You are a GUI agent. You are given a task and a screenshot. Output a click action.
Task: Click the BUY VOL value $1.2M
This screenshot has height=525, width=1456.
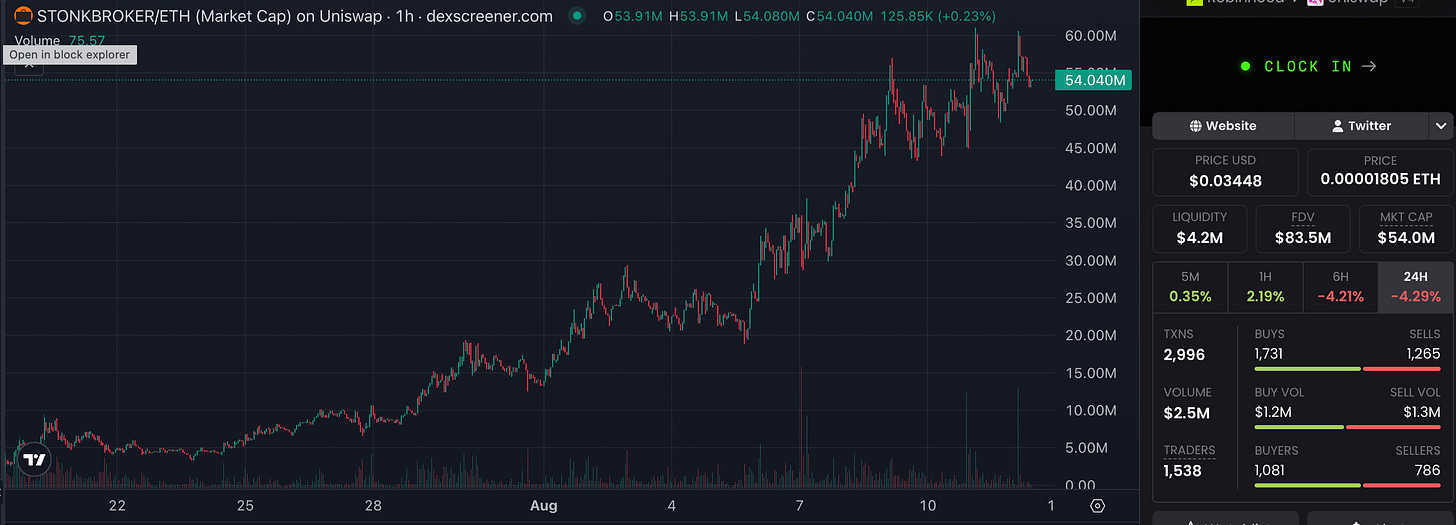point(1273,411)
